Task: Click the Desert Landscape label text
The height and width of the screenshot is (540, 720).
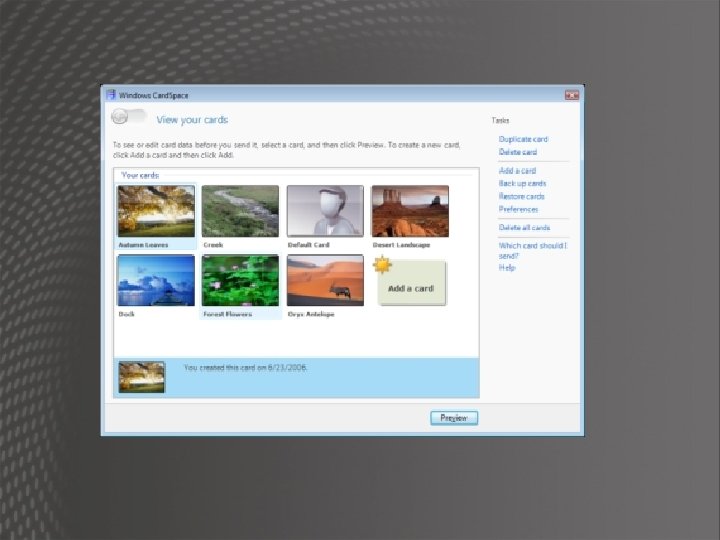Action: [401, 245]
